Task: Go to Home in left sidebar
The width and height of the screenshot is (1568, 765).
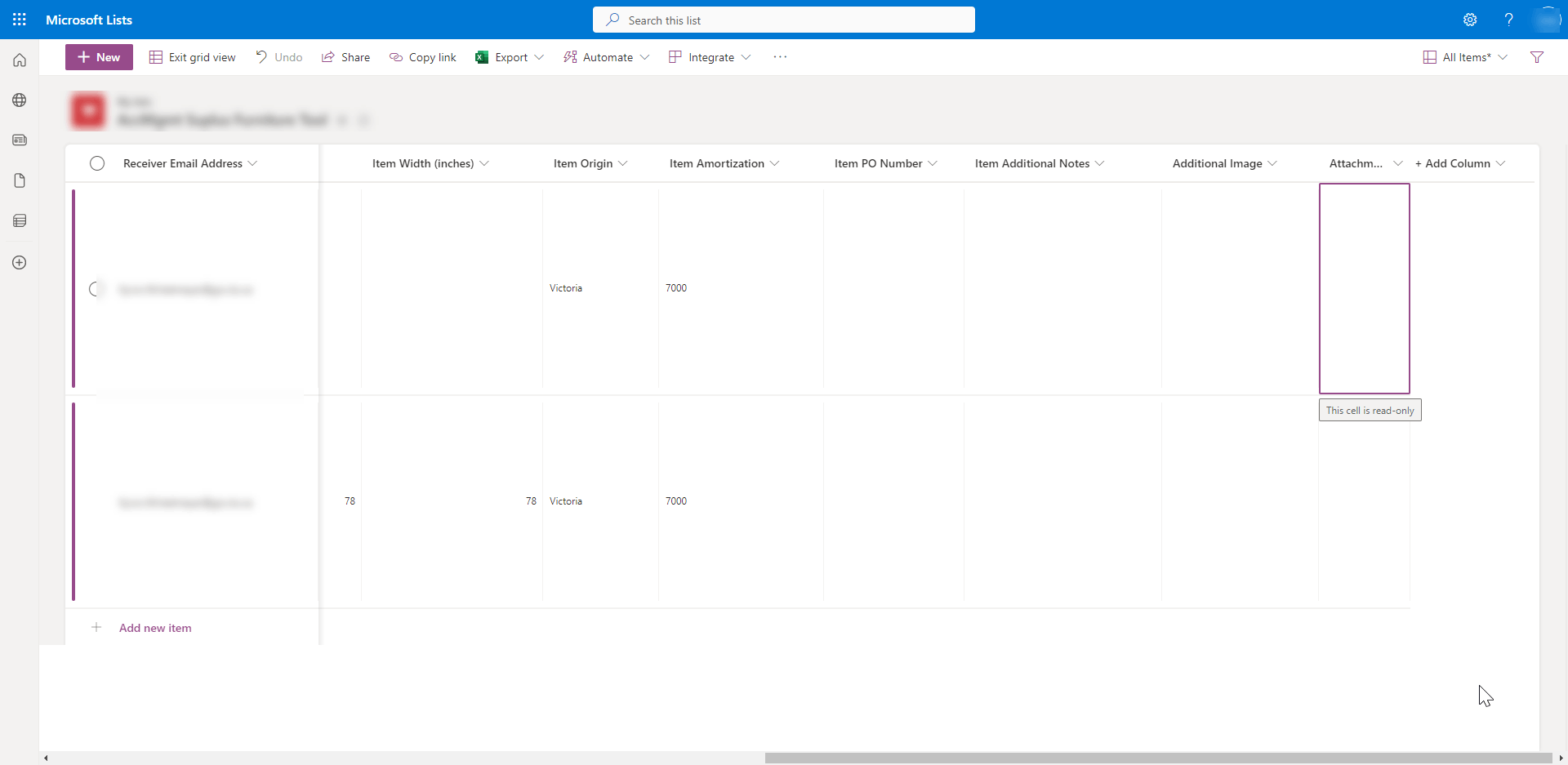Action: [x=20, y=60]
